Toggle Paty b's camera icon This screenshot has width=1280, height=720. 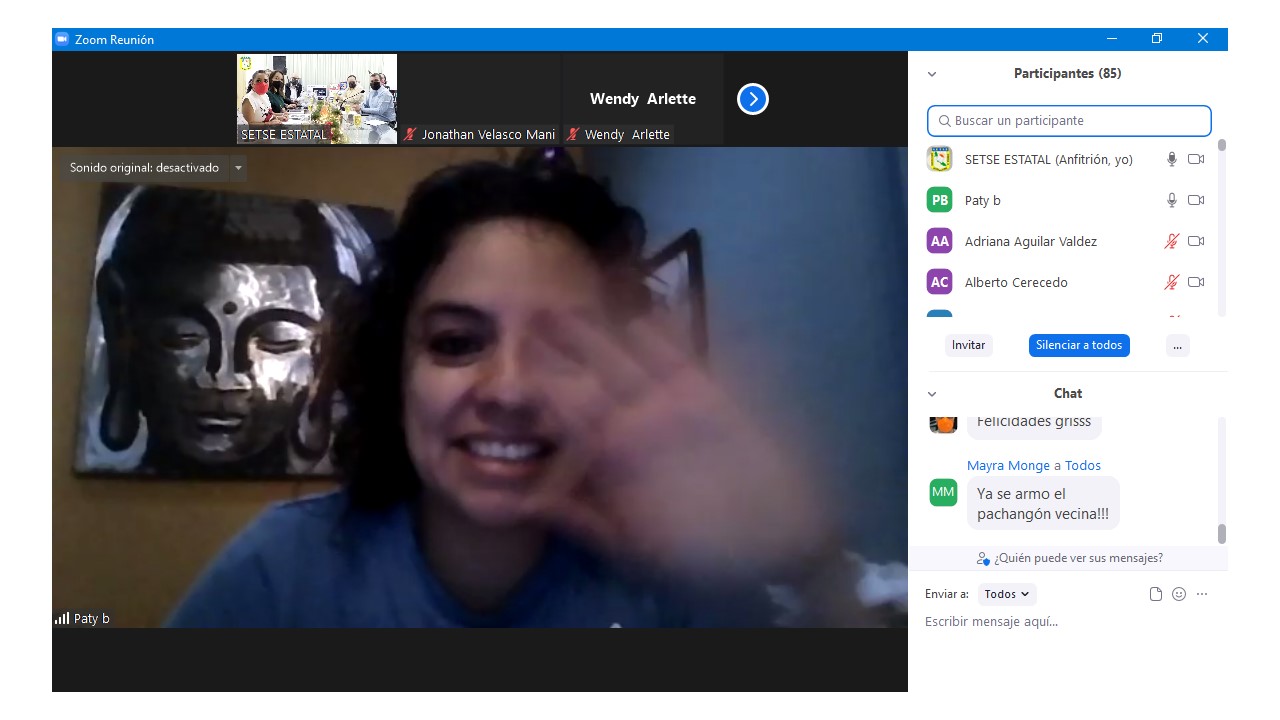click(x=1196, y=200)
